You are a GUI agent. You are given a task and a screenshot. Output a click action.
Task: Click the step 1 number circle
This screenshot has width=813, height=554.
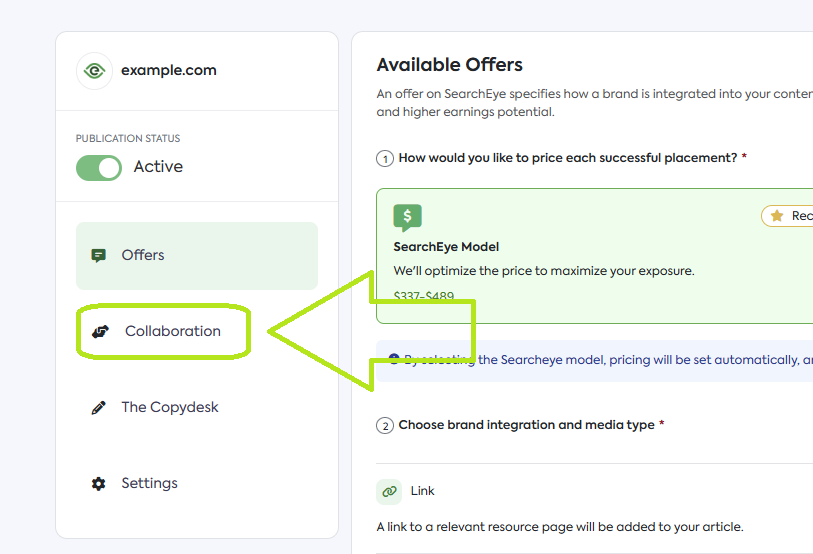click(385, 158)
